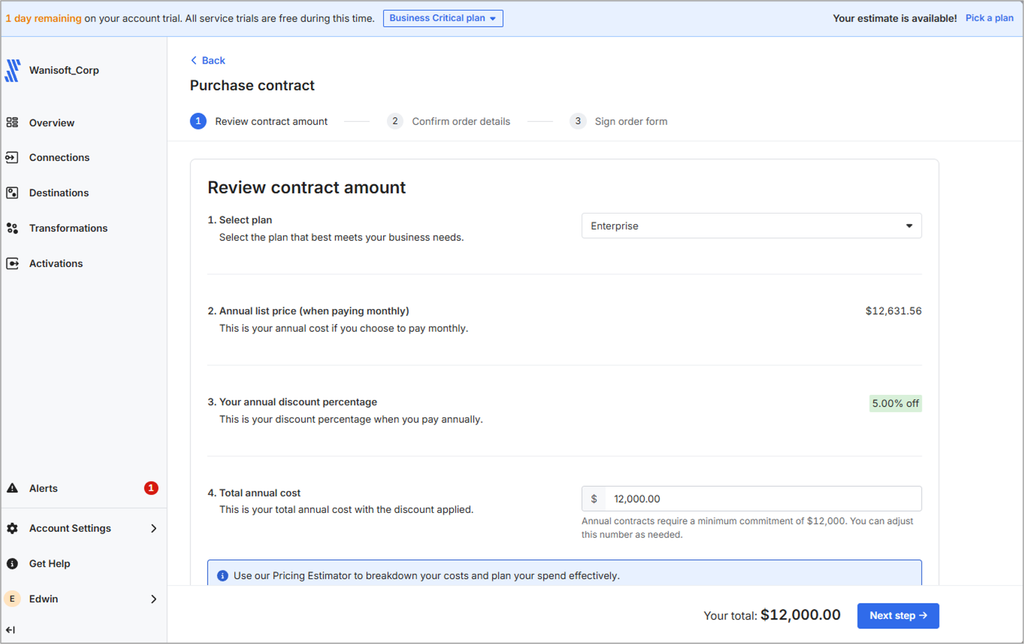This screenshot has height=644, width=1024.
Task: Click the $12,631.56 annual list price
Action: 893,311
